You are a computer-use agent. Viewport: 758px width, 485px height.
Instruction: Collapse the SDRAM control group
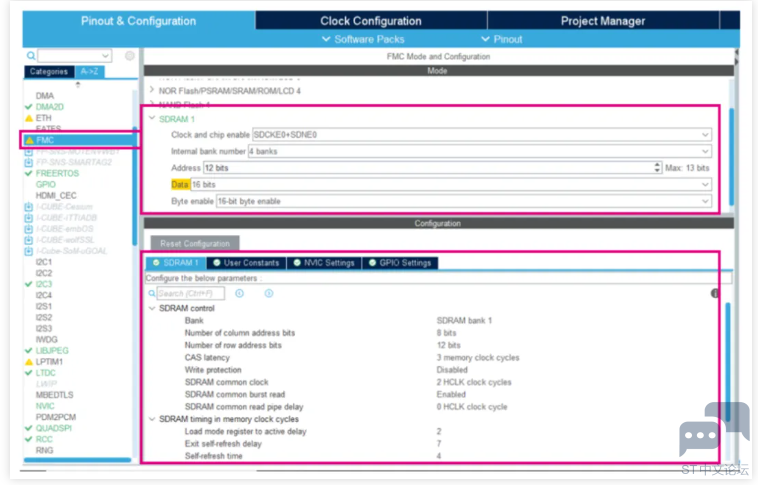tap(152, 308)
